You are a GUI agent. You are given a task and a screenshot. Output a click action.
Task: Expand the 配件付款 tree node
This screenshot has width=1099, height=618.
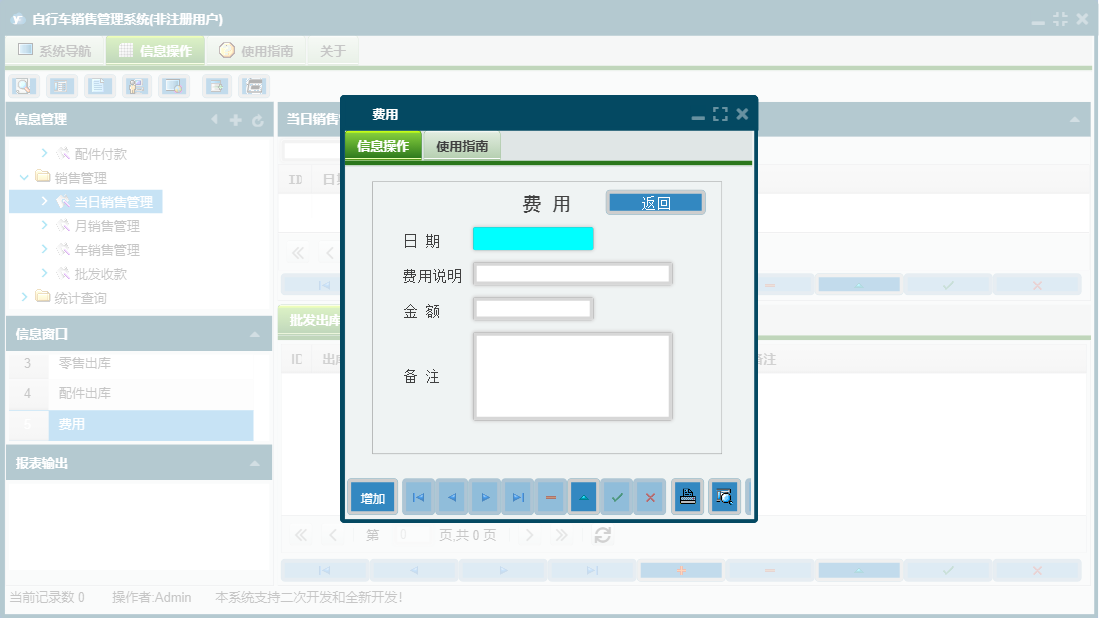[x=44, y=153]
